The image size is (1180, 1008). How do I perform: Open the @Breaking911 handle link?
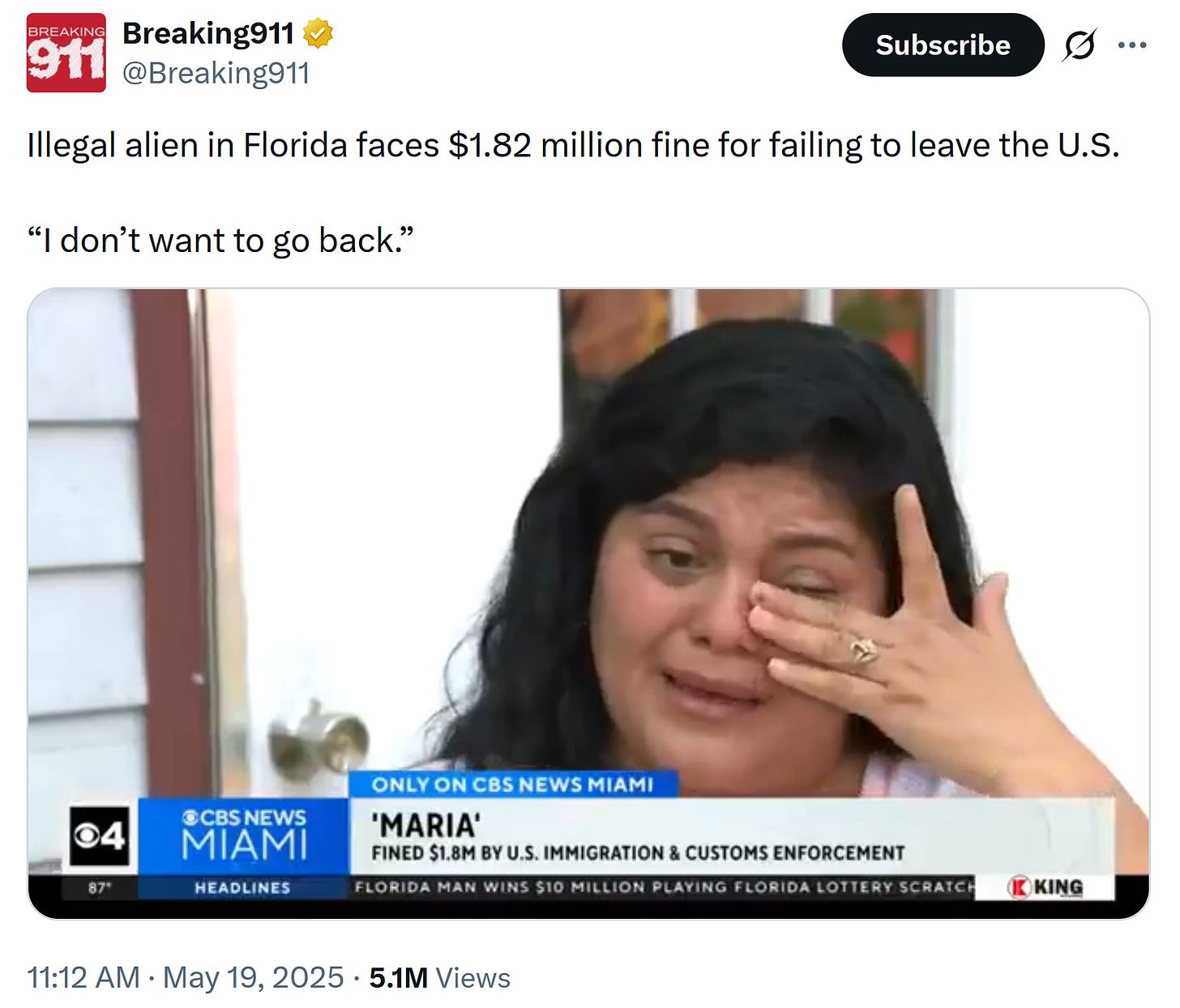pos(216,73)
